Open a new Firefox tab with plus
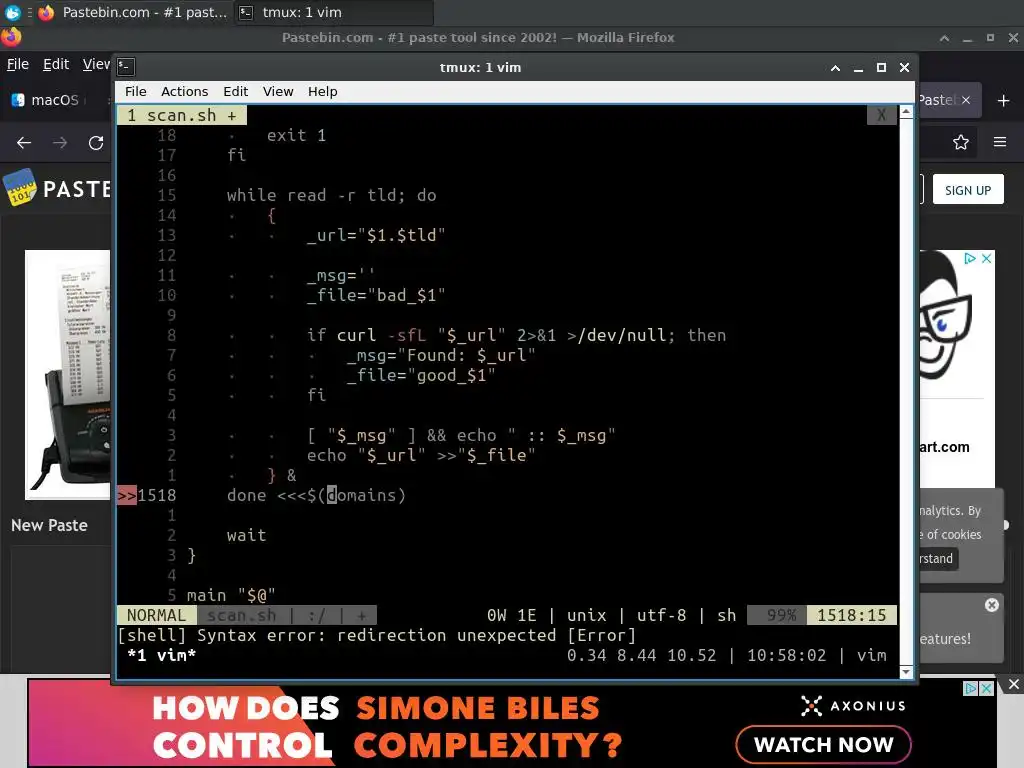The image size is (1024, 768). [1004, 101]
